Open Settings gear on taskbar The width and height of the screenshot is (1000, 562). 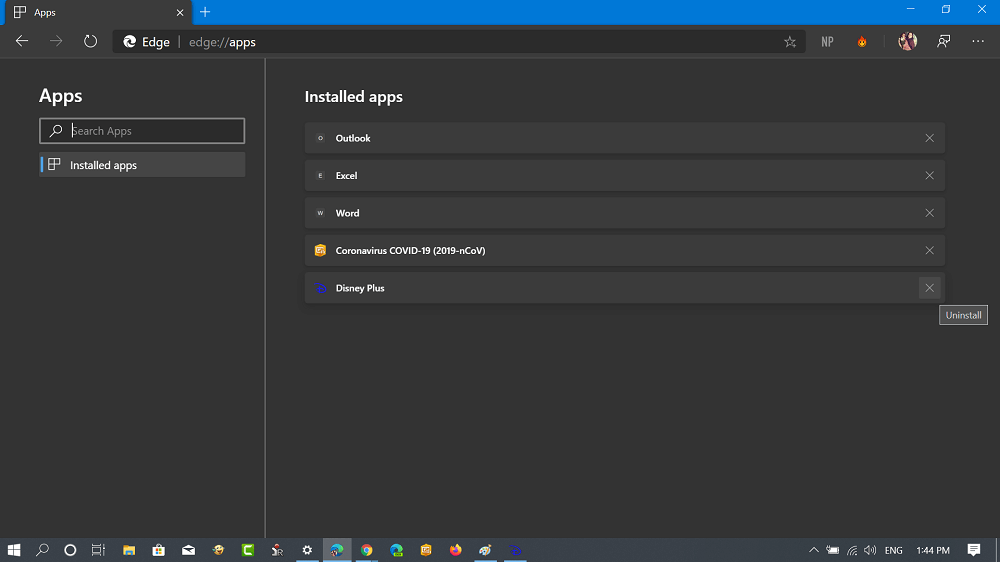tap(307, 550)
